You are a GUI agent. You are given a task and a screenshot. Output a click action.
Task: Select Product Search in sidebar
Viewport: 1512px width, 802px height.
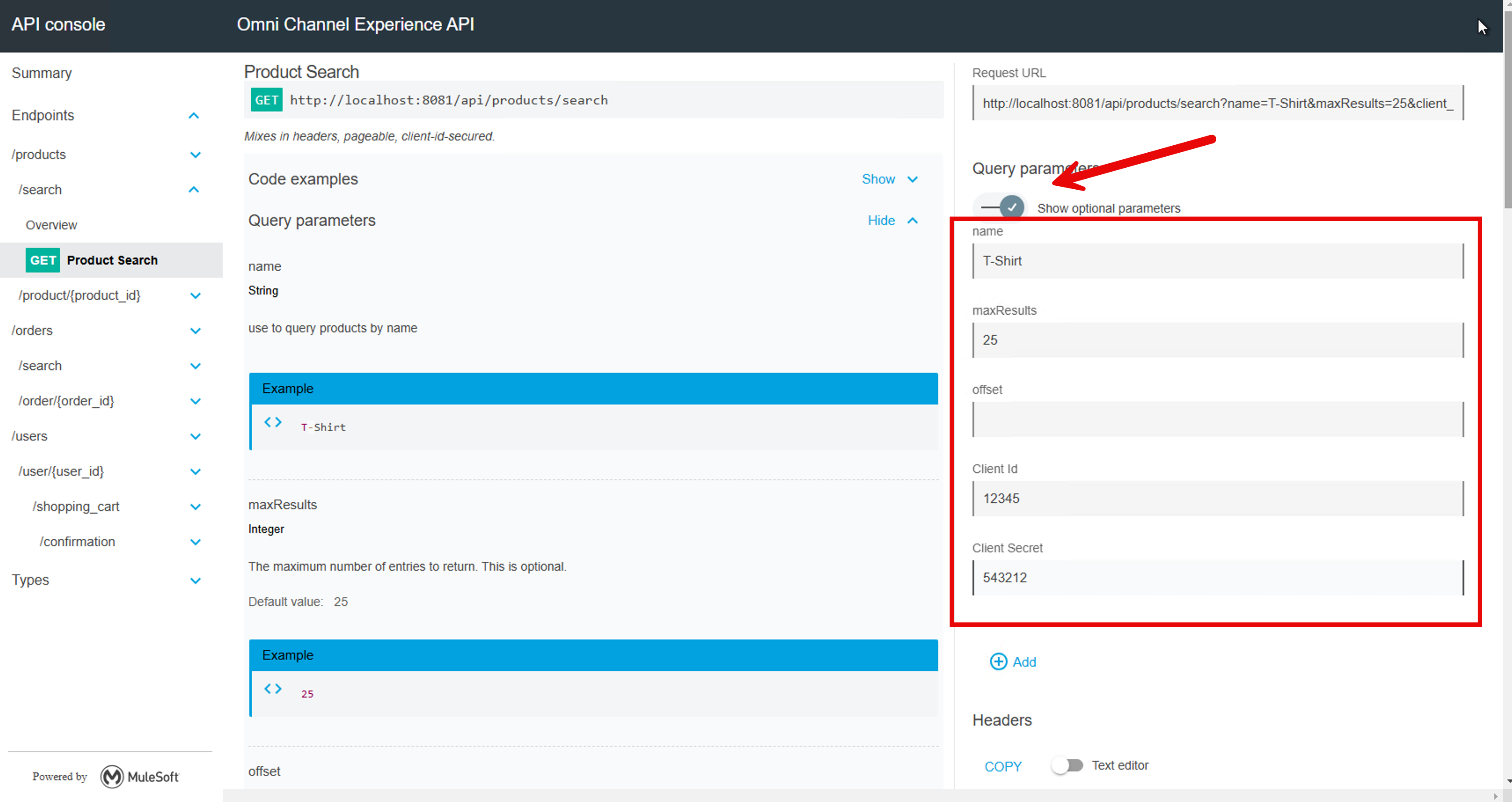coord(112,260)
